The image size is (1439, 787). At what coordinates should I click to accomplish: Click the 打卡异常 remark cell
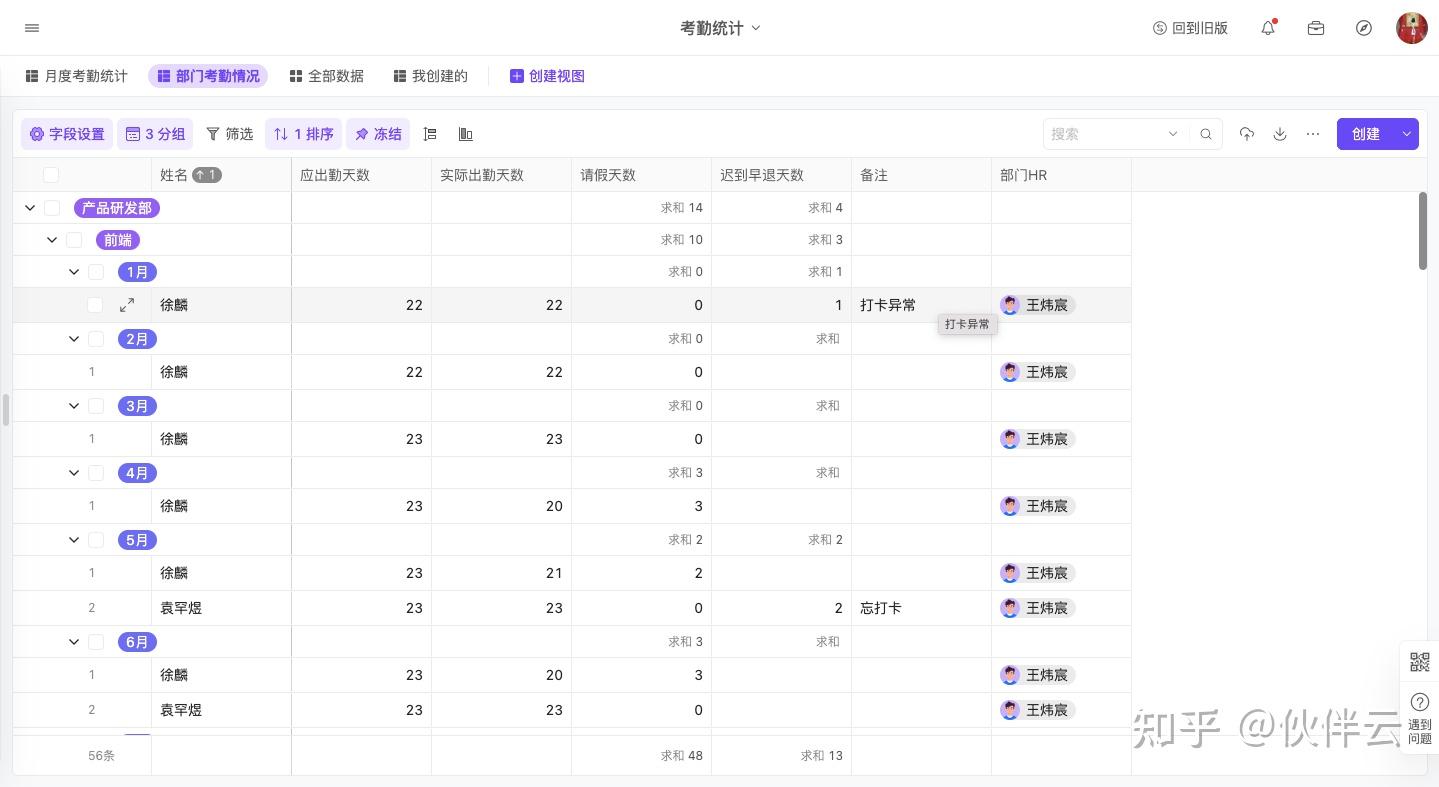921,305
